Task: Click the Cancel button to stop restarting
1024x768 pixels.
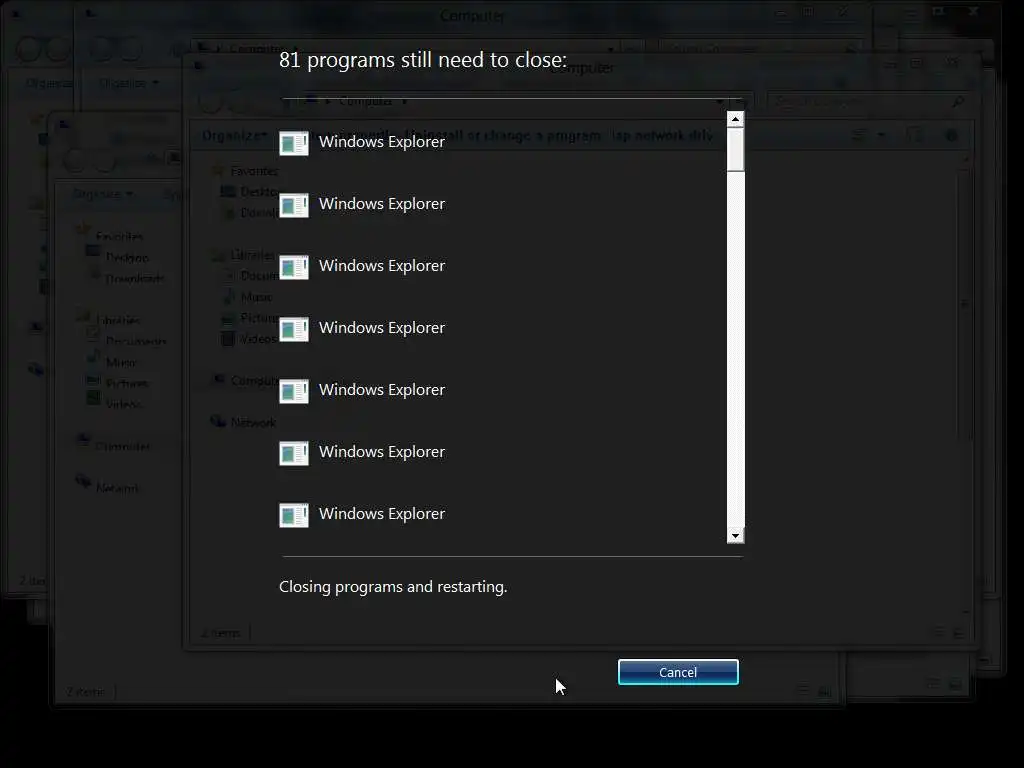Action: coord(678,672)
